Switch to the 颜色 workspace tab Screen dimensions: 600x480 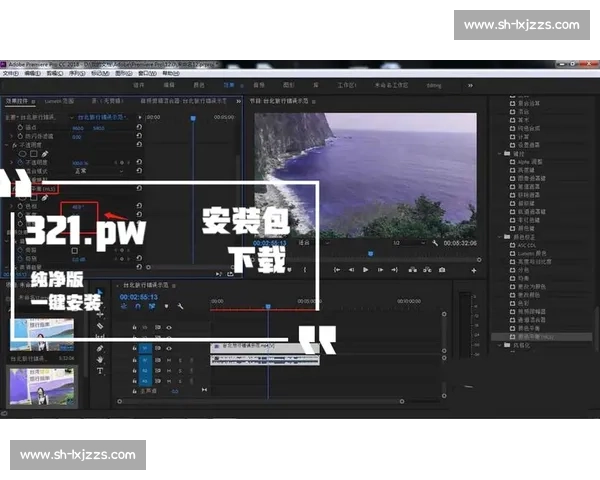[x=199, y=85]
